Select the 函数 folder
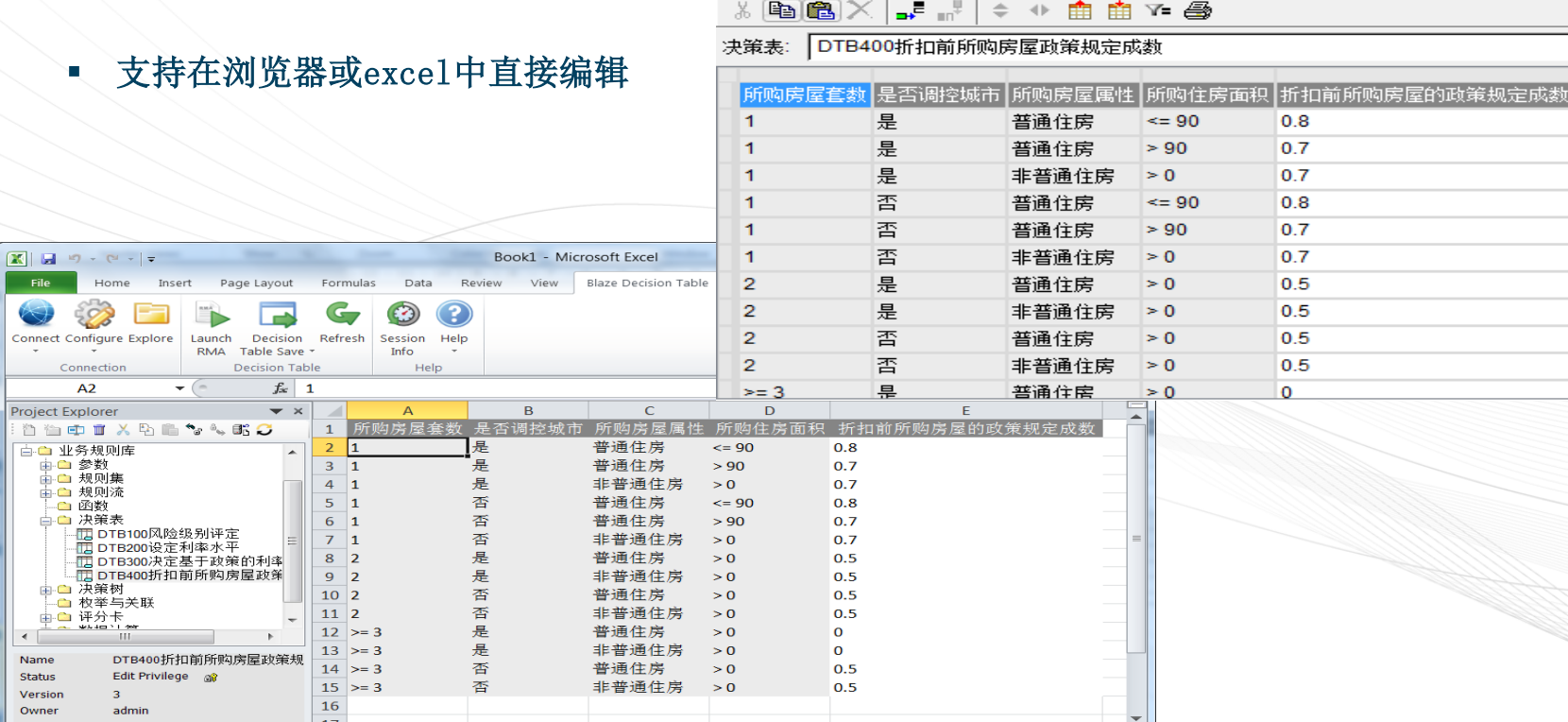1568x722 pixels. pyautogui.click(x=94, y=507)
